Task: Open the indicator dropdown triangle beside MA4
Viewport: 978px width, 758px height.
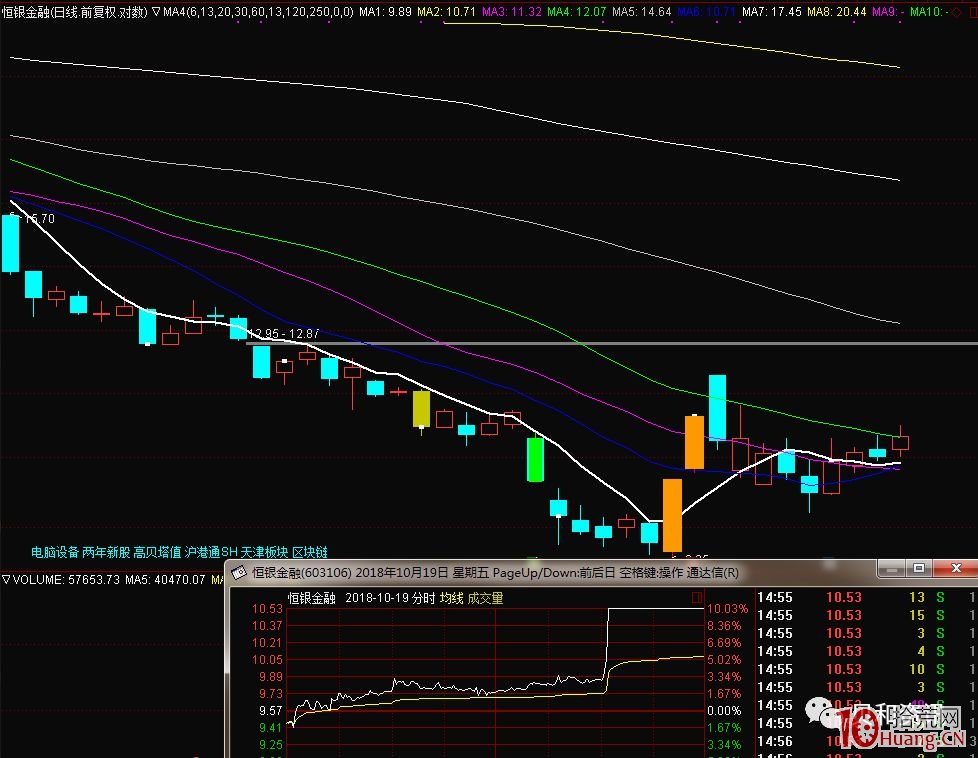Action: [156, 11]
